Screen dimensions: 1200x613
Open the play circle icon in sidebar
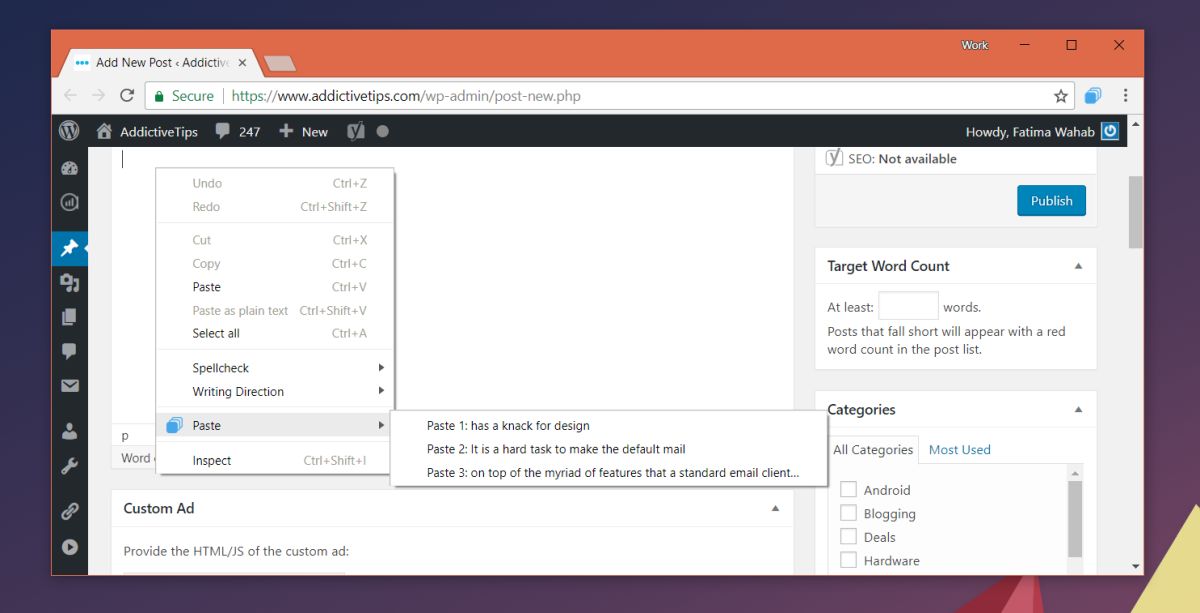69,547
